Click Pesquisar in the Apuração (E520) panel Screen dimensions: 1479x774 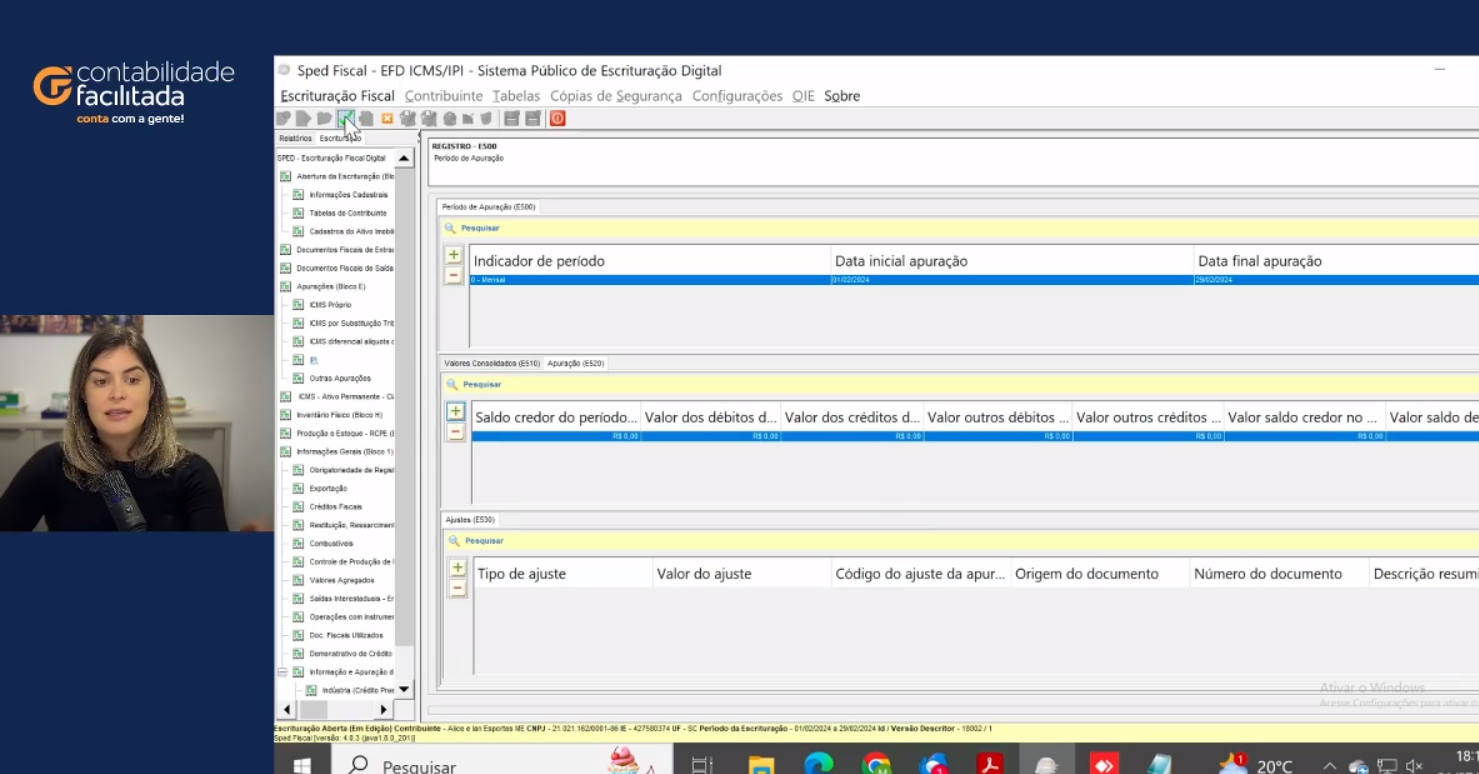pos(482,384)
